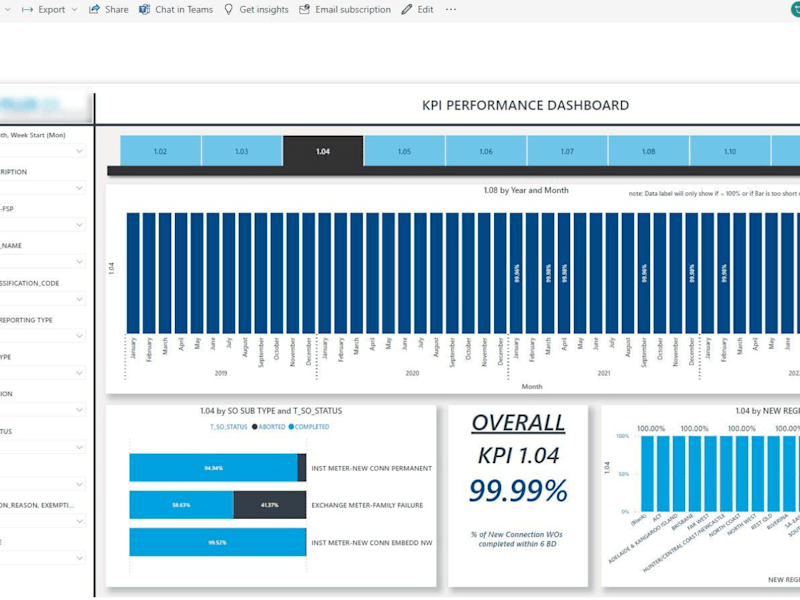The width and height of the screenshot is (800, 600).
Task: Select the 1.04 KPI tab
Action: click(323, 151)
